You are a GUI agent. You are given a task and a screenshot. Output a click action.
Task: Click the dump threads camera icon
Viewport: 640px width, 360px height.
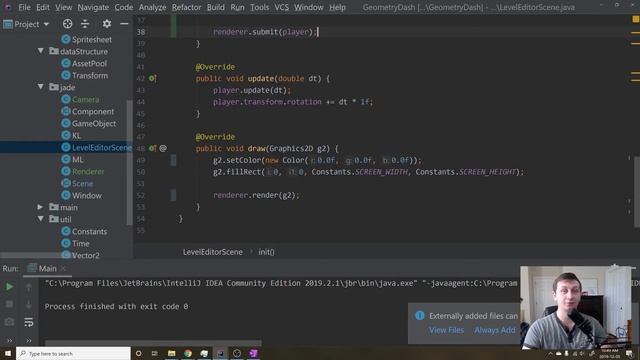click(9, 322)
